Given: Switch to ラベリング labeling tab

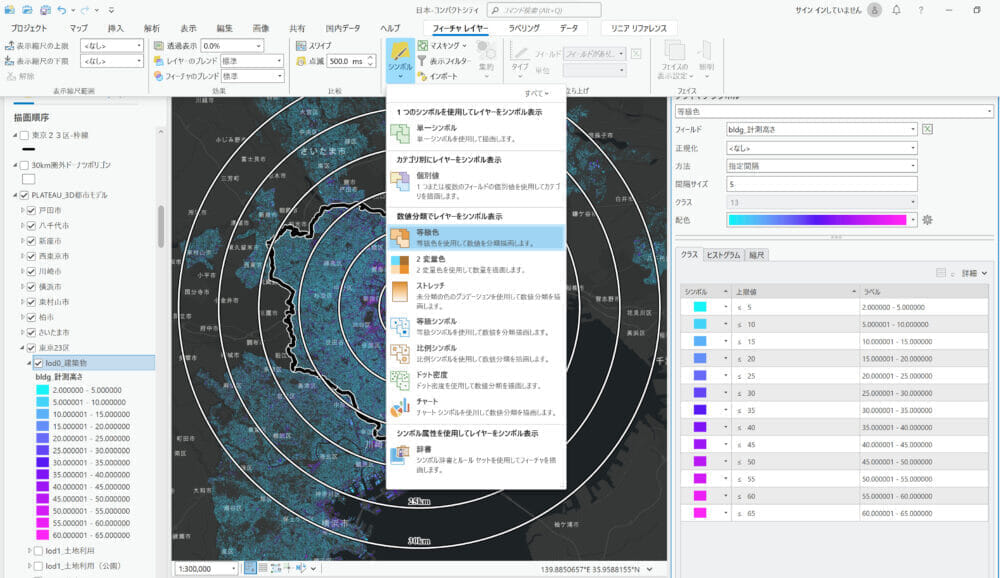Looking at the screenshot, I should pyautogui.click(x=524, y=28).
